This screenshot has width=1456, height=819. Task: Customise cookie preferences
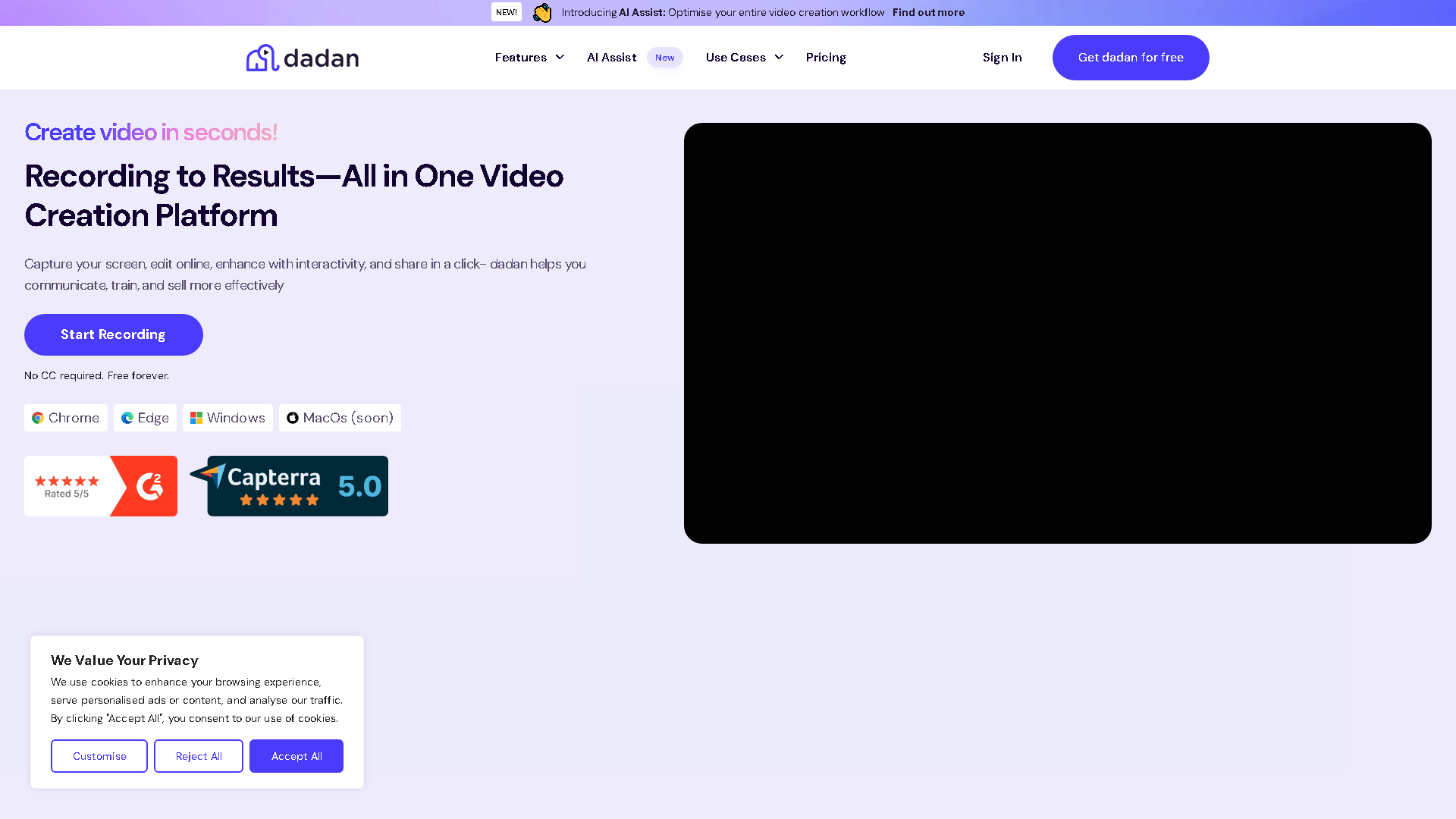pyautogui.click(x=99, y=755)
